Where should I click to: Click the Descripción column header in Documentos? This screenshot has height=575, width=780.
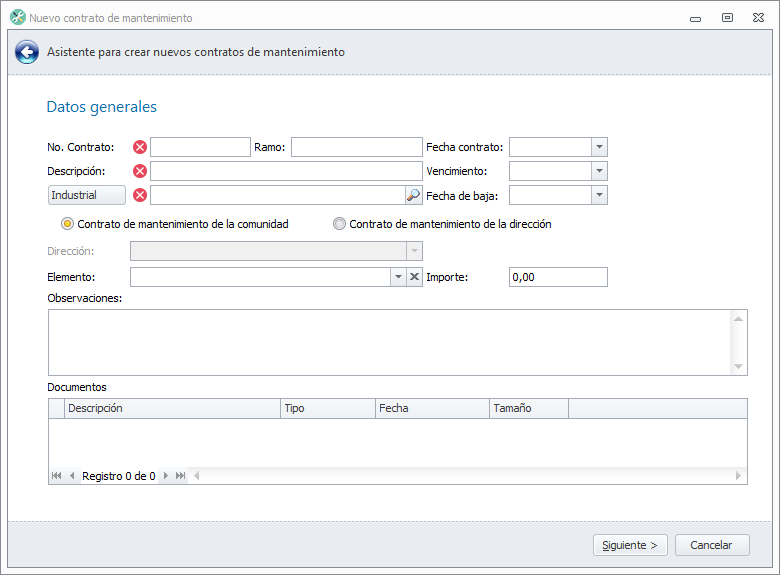172,408
